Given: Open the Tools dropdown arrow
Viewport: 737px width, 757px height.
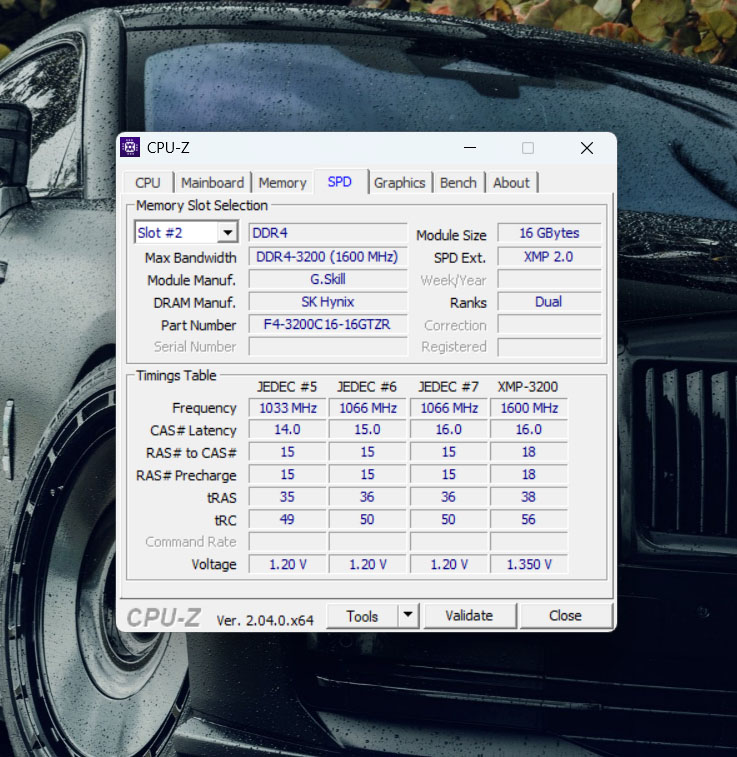Looking at the screenshot, I should tap(408, 615).
